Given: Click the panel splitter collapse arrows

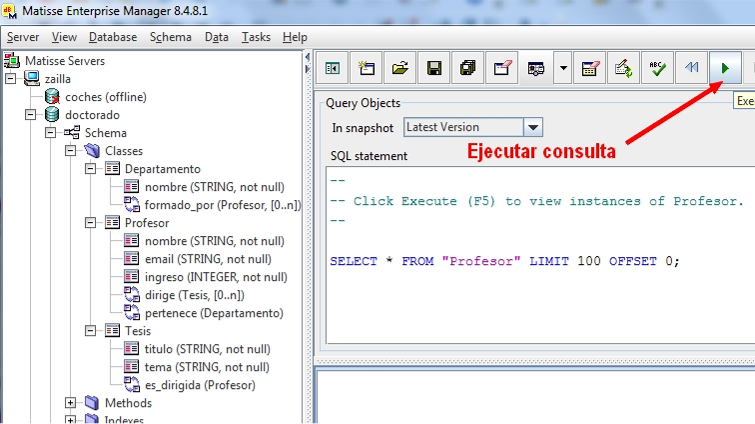Looking at the screenshot, I should [x=308, y=63].
